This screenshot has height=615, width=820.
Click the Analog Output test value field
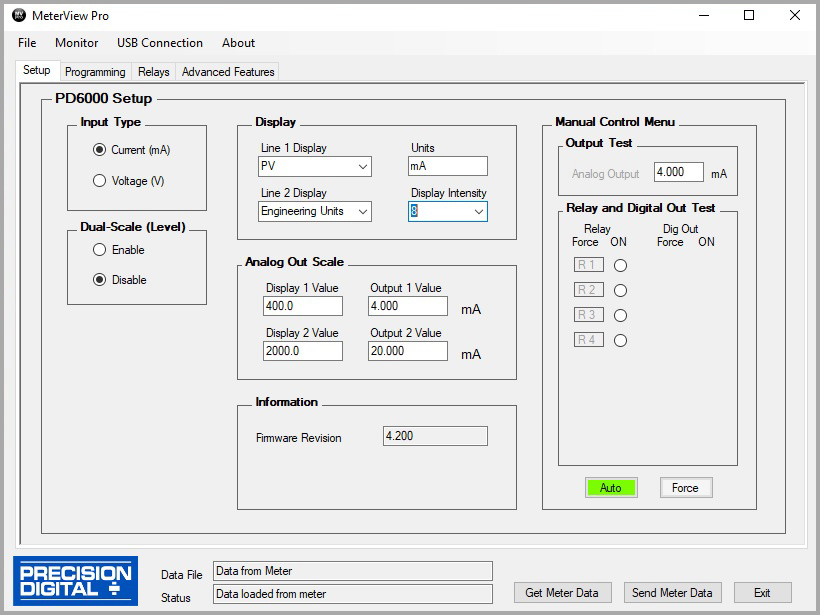679,172
